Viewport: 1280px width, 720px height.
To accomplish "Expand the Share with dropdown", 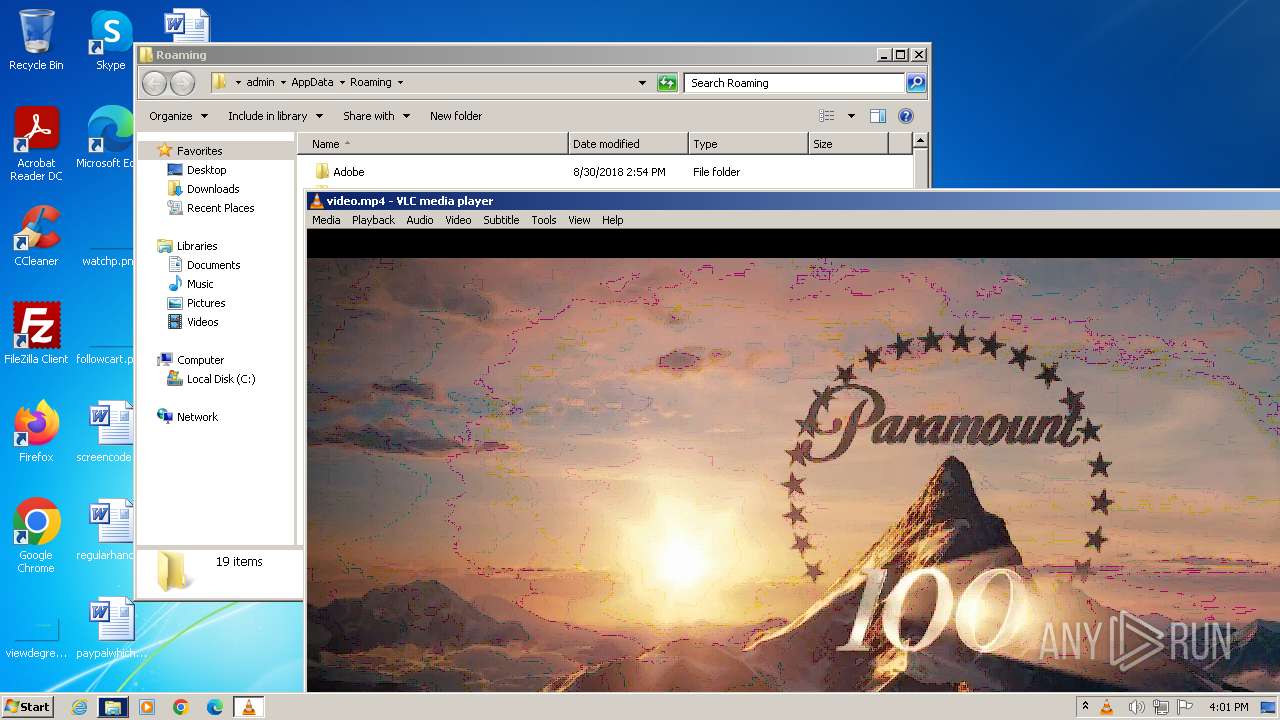I will pyautogui.click(x=376, y=116).
